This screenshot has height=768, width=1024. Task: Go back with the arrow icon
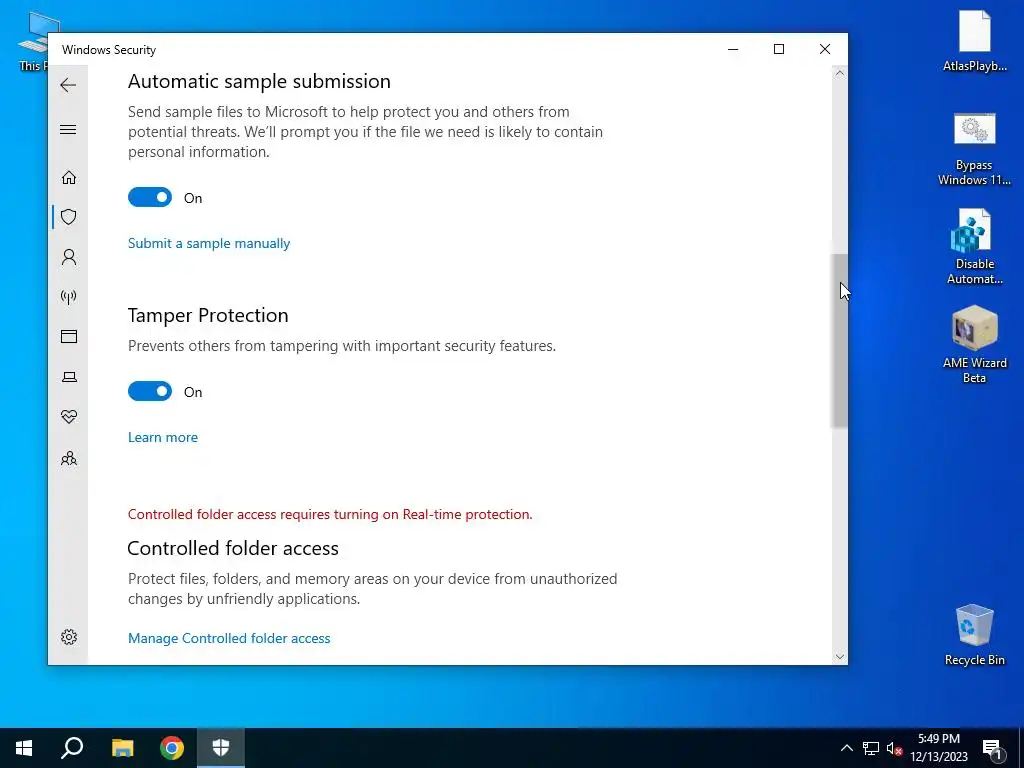(x=68, y=85)
